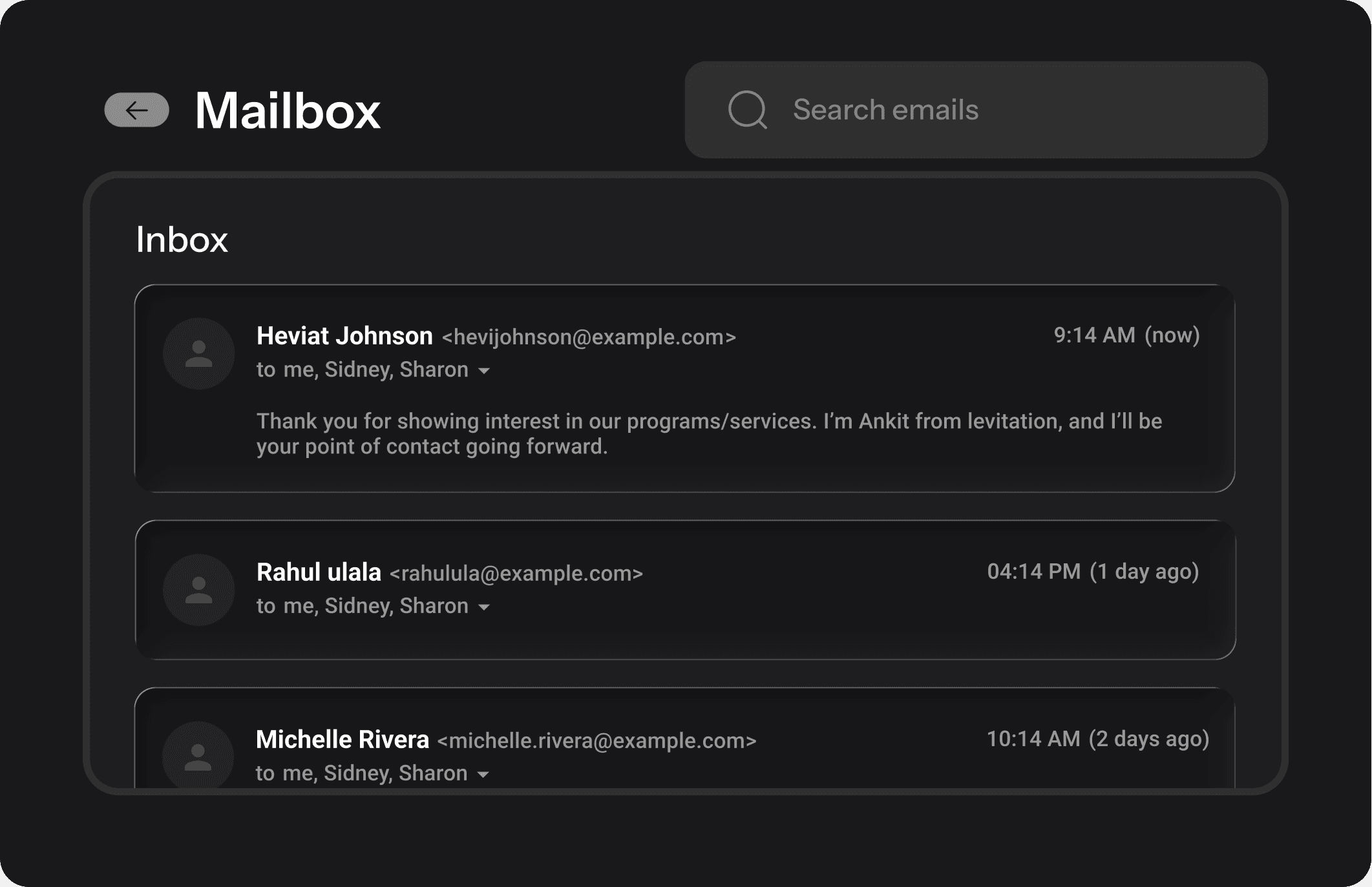Image resolution: width=1372 pixels, height=887 pixels.
Task: Click Rahul ulala's avatar icon
Action: pyautogui.click(x=198, y=590)
